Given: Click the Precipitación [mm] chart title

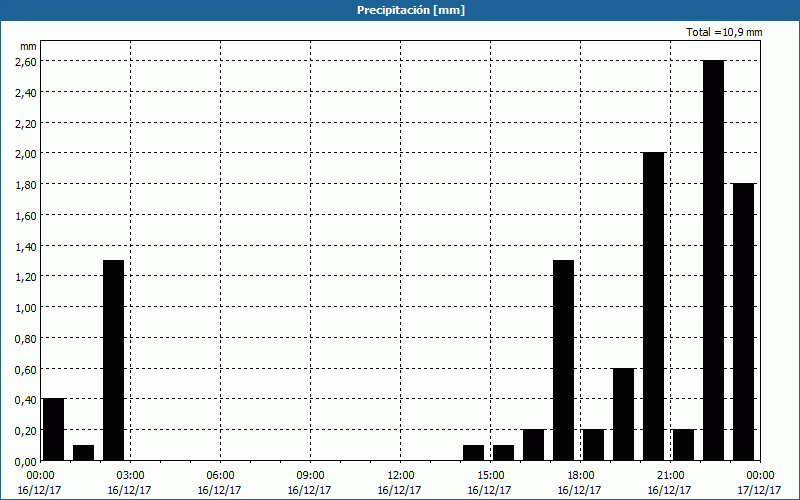Looking at the screenshot, I should pos(411,10).
